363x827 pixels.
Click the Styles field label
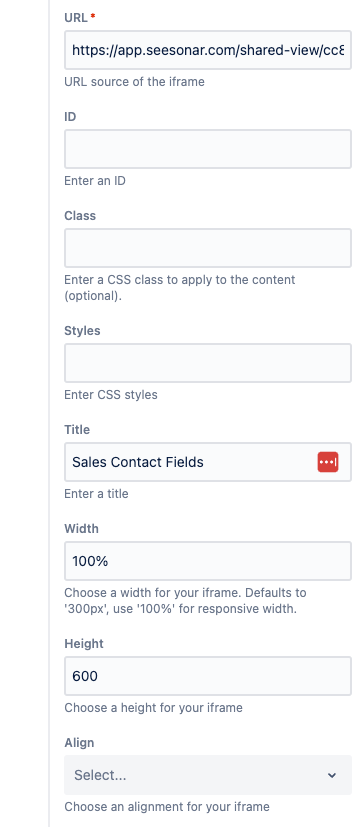(x=82, y=331)
